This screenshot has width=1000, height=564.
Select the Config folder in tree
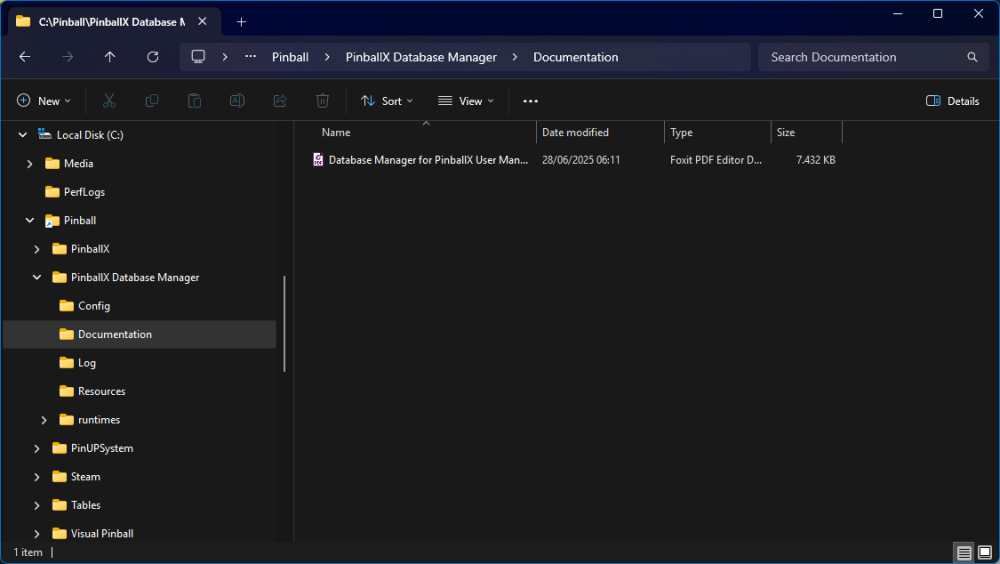pos(94,306)
